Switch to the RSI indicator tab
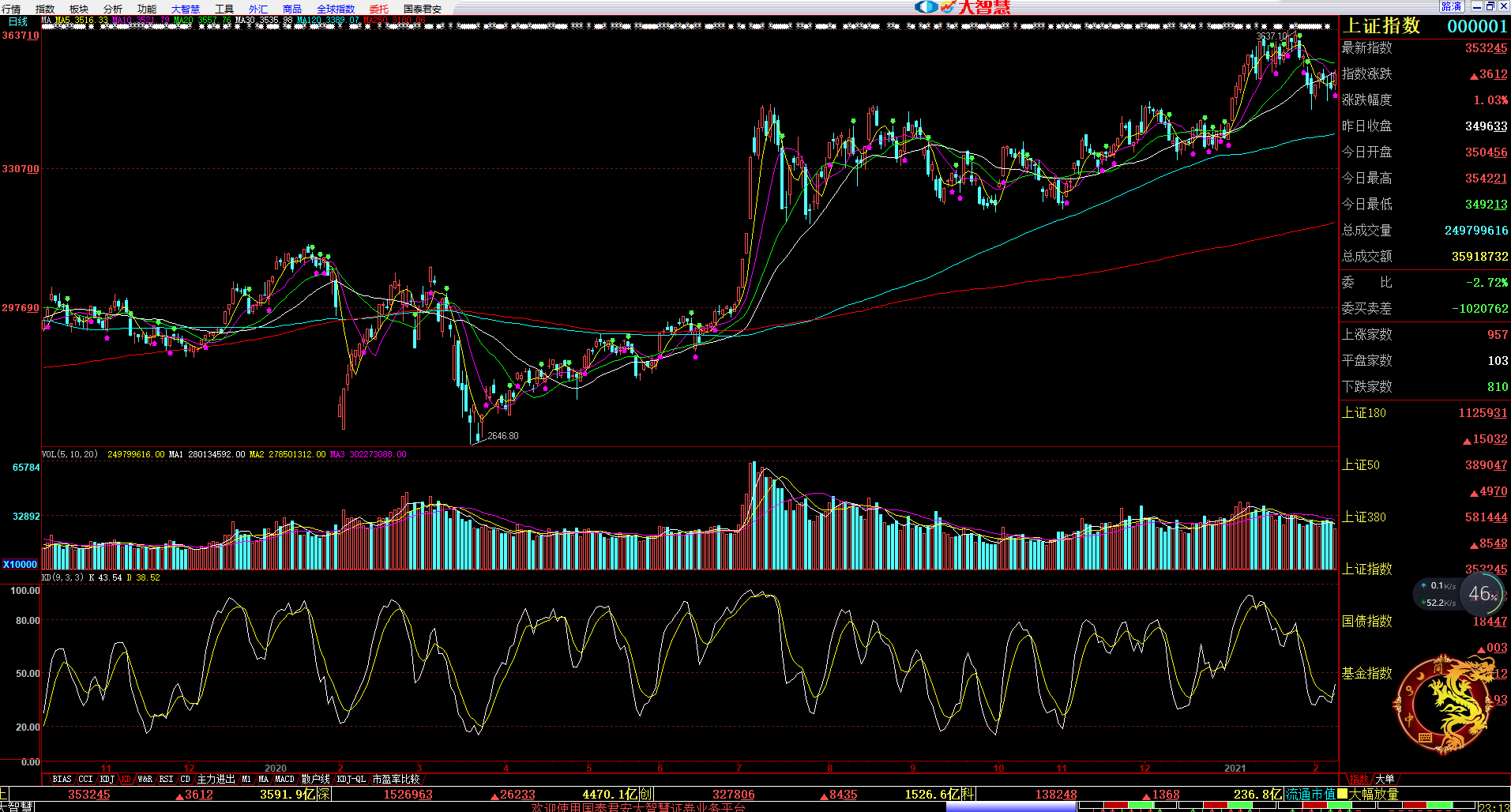Image resolution: width=1511 pixels, height=812 pixels. [166, 779]
